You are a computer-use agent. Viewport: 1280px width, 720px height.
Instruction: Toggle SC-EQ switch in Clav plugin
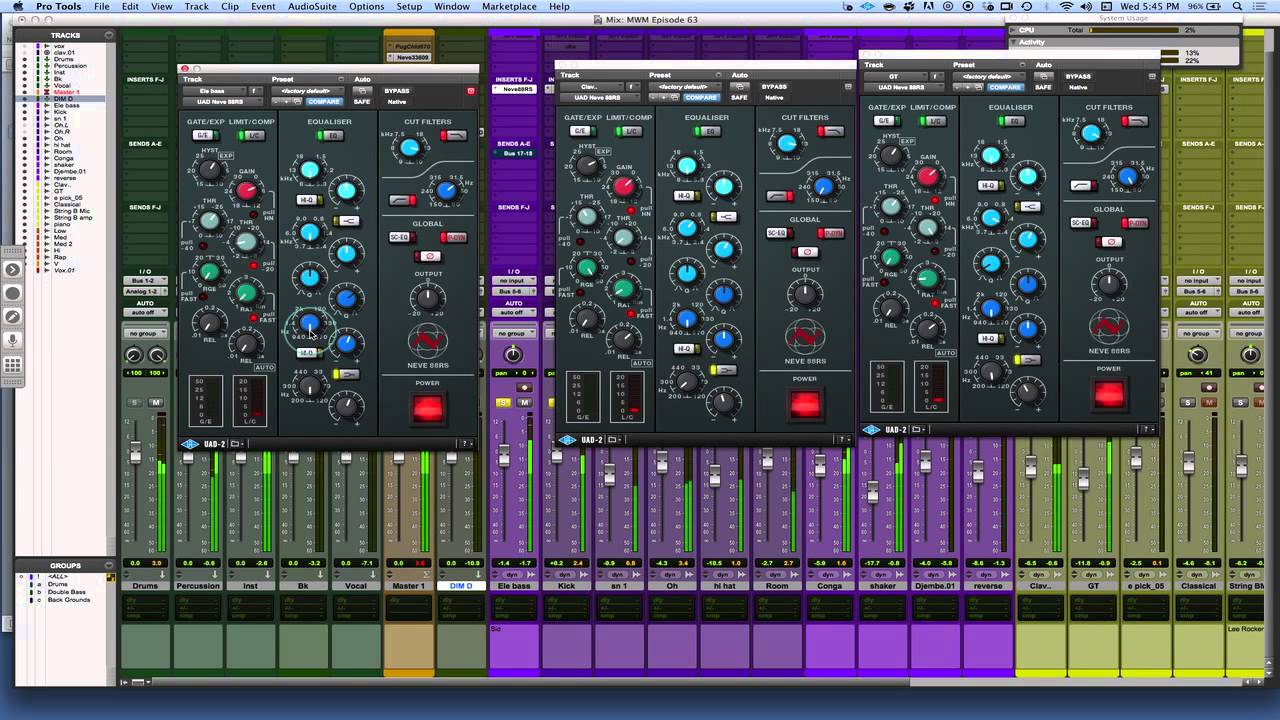(x=777, y=233)
